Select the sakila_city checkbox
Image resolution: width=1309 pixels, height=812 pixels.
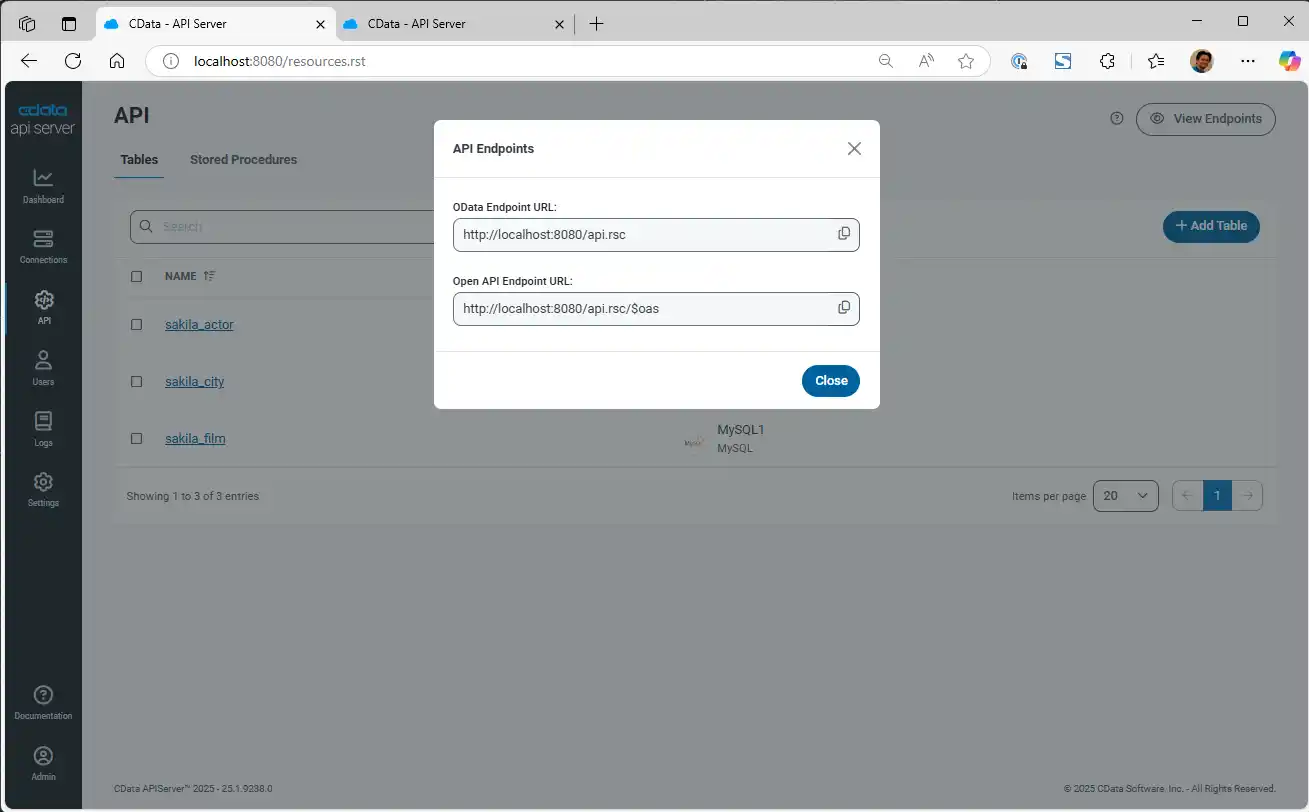click(x=137, y=381)
